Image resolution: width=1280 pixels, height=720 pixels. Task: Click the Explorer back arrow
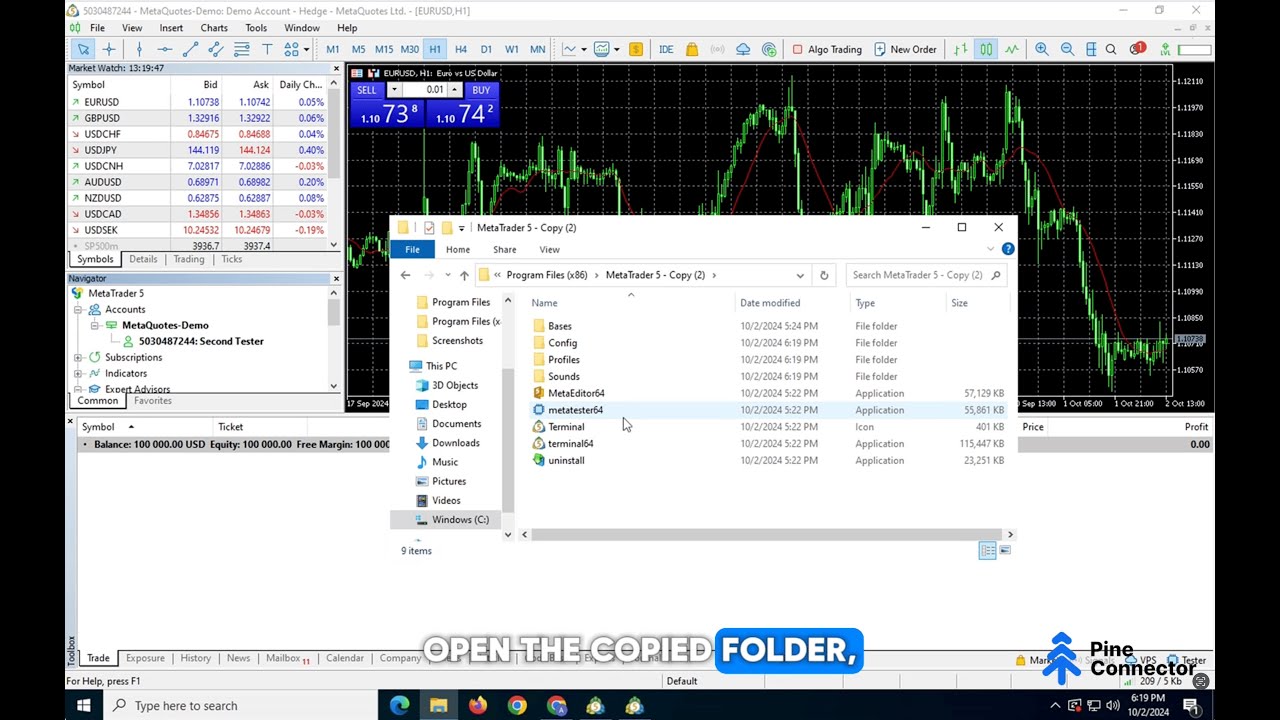click(x=405, y=275)
